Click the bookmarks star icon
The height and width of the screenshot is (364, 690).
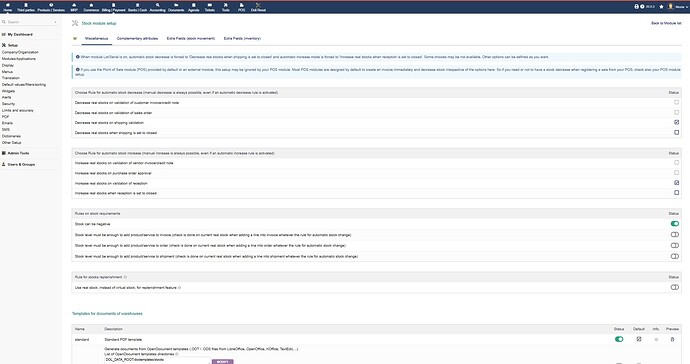pyautogui.click(x=661, y=7)
